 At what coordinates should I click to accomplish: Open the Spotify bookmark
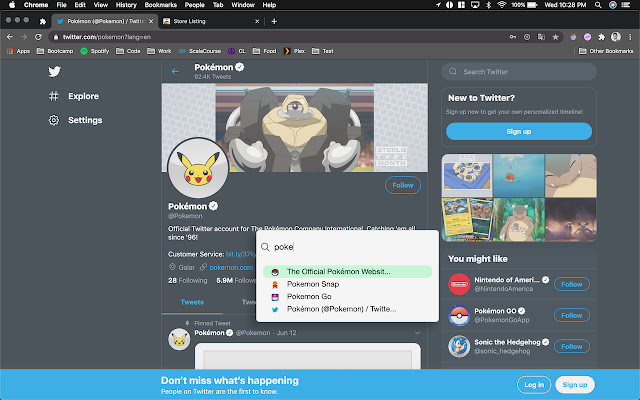pos(95,51)
